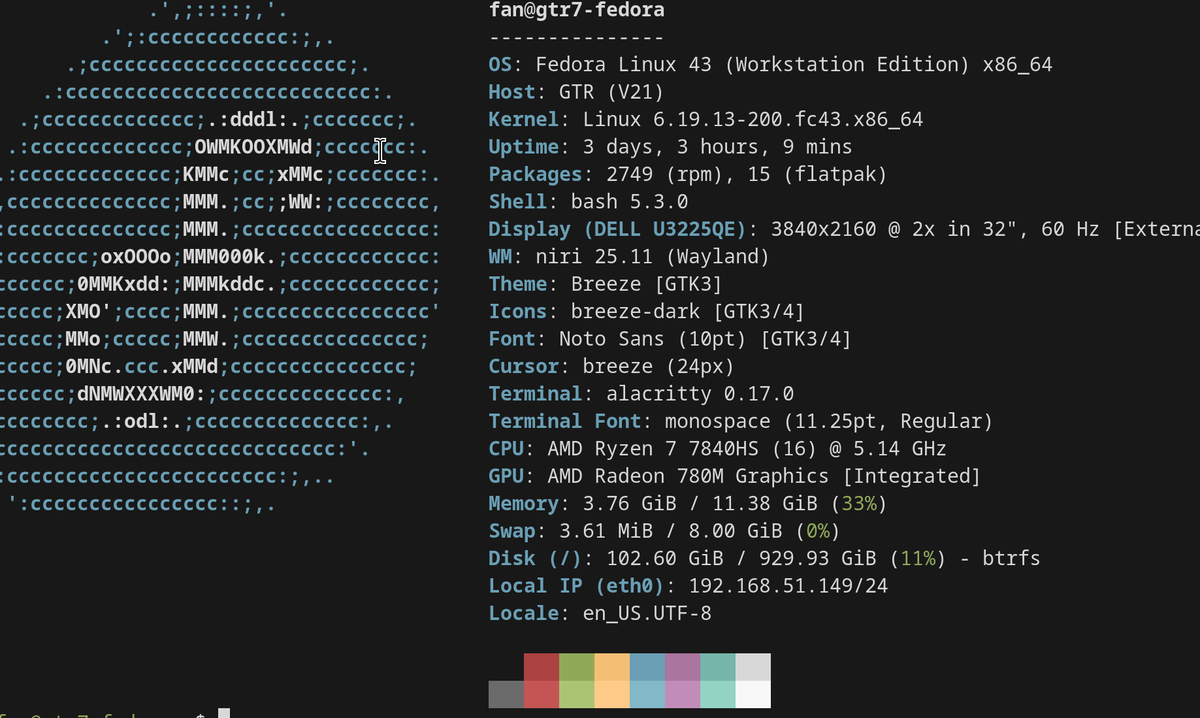Click the lighter peach-yellow palette swatch
Screen dimensions: 1200x718
612,694
